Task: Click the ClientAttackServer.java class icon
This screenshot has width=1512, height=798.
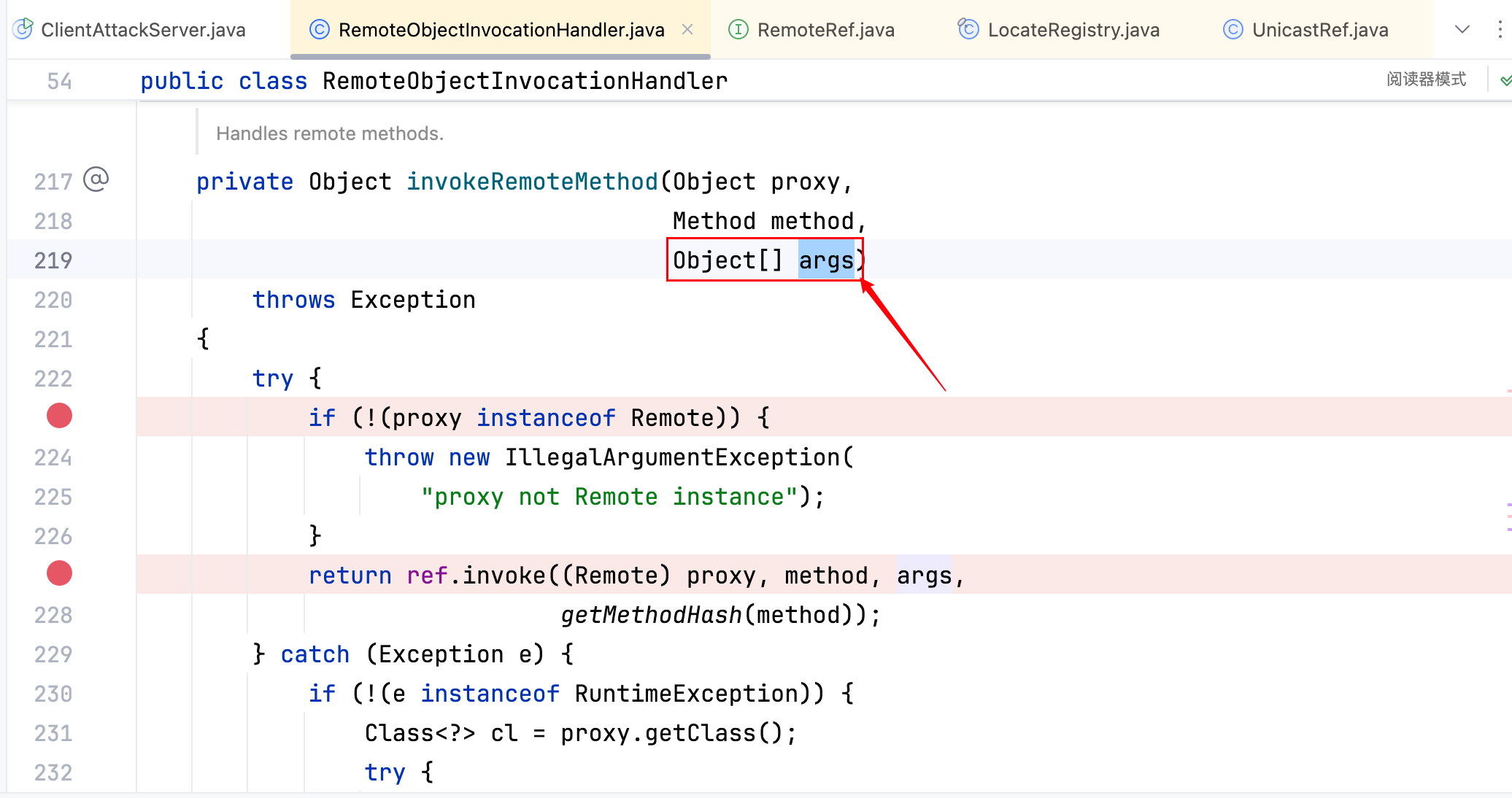Action: coord(23,29)
